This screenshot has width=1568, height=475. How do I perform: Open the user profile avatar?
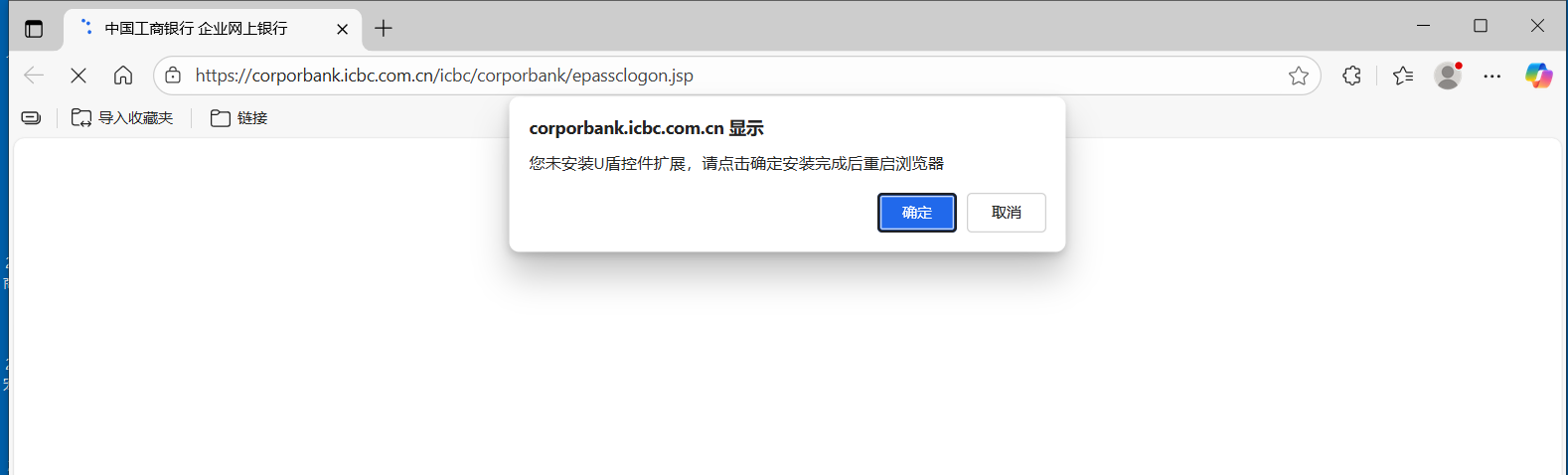click(1448, 76)
